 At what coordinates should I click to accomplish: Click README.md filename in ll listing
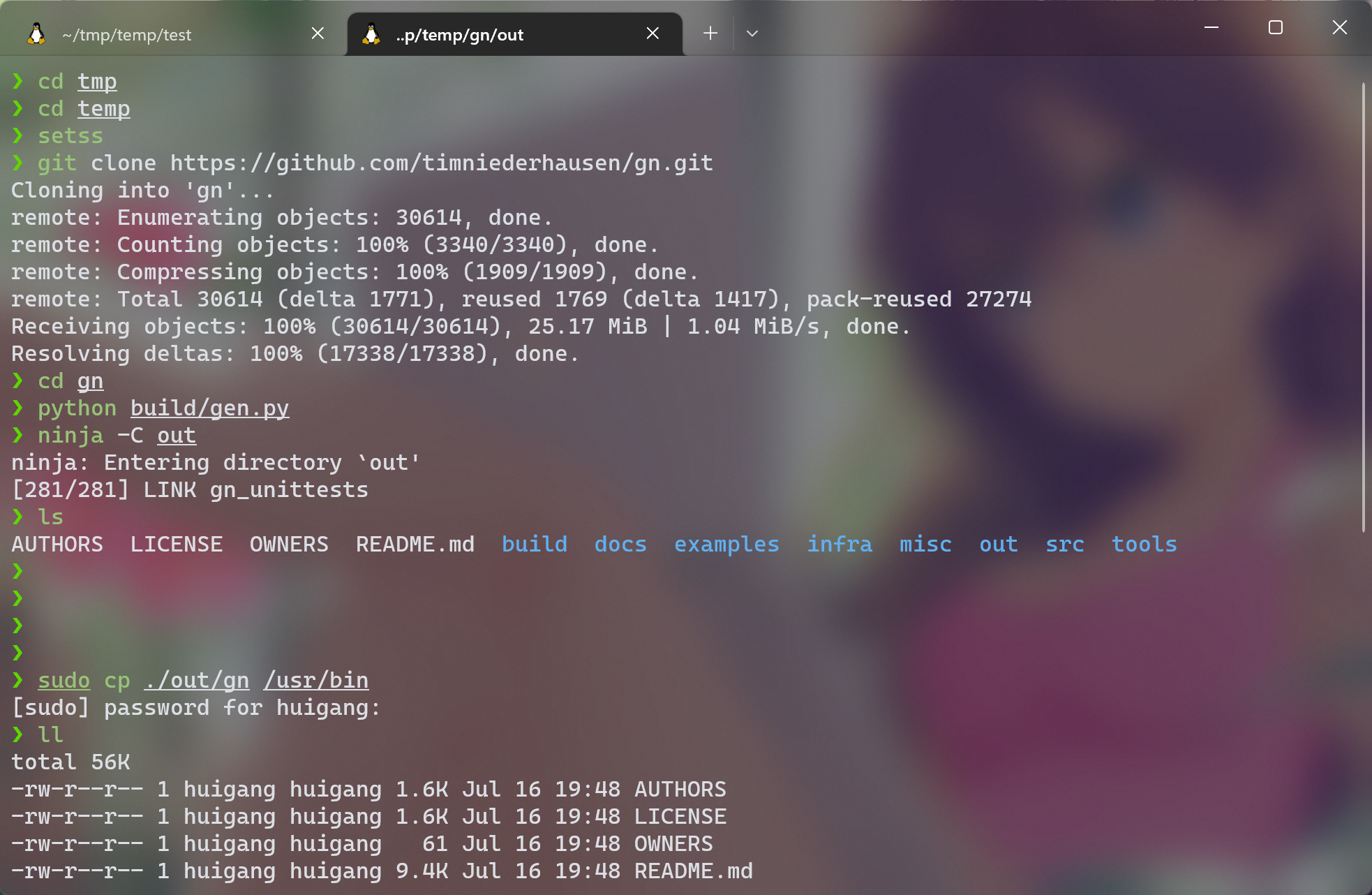click(x=694, y=871)
